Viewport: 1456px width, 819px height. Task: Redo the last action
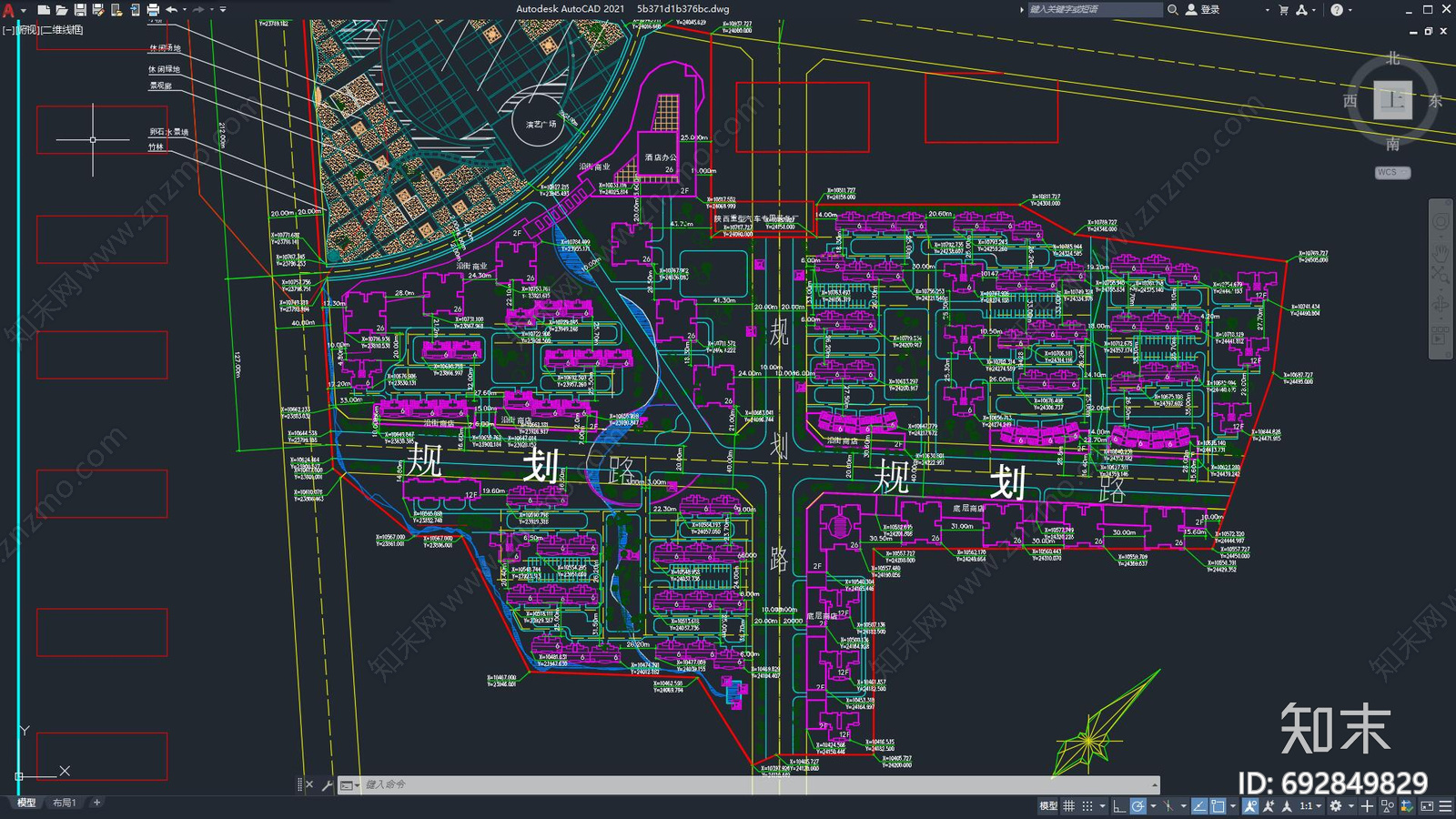coord(199,9)
